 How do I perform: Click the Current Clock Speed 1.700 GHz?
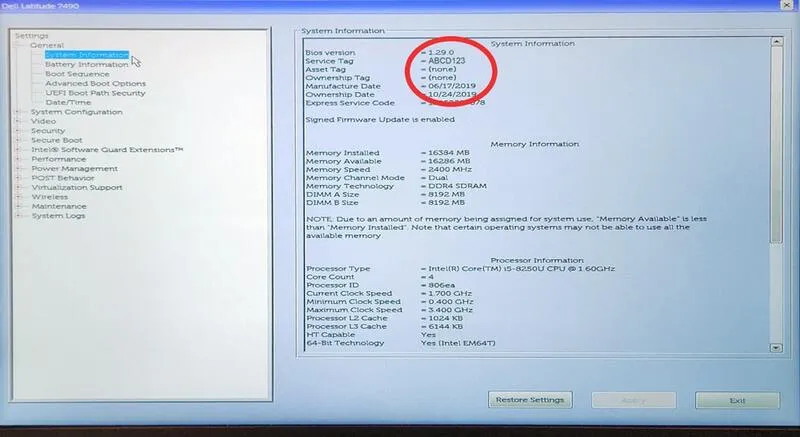click(x=450, y=294)
